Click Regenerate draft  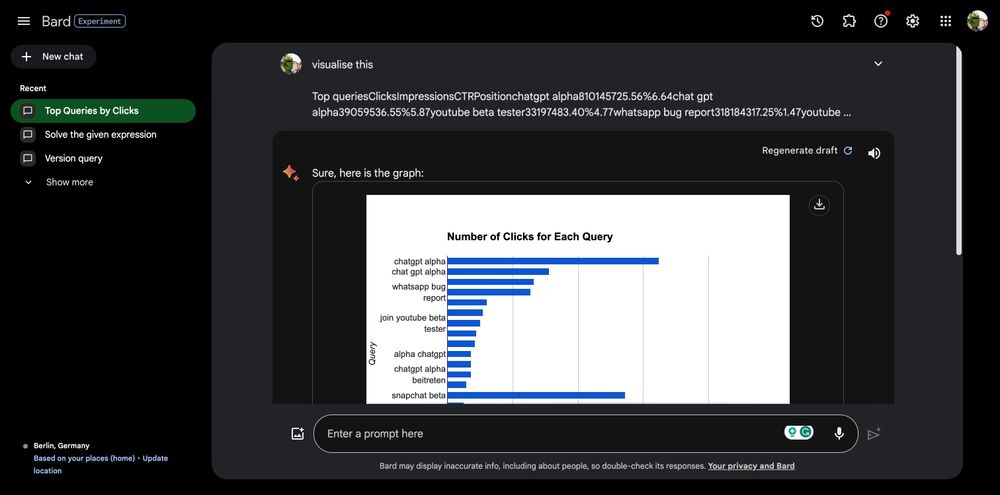point(806,151)
